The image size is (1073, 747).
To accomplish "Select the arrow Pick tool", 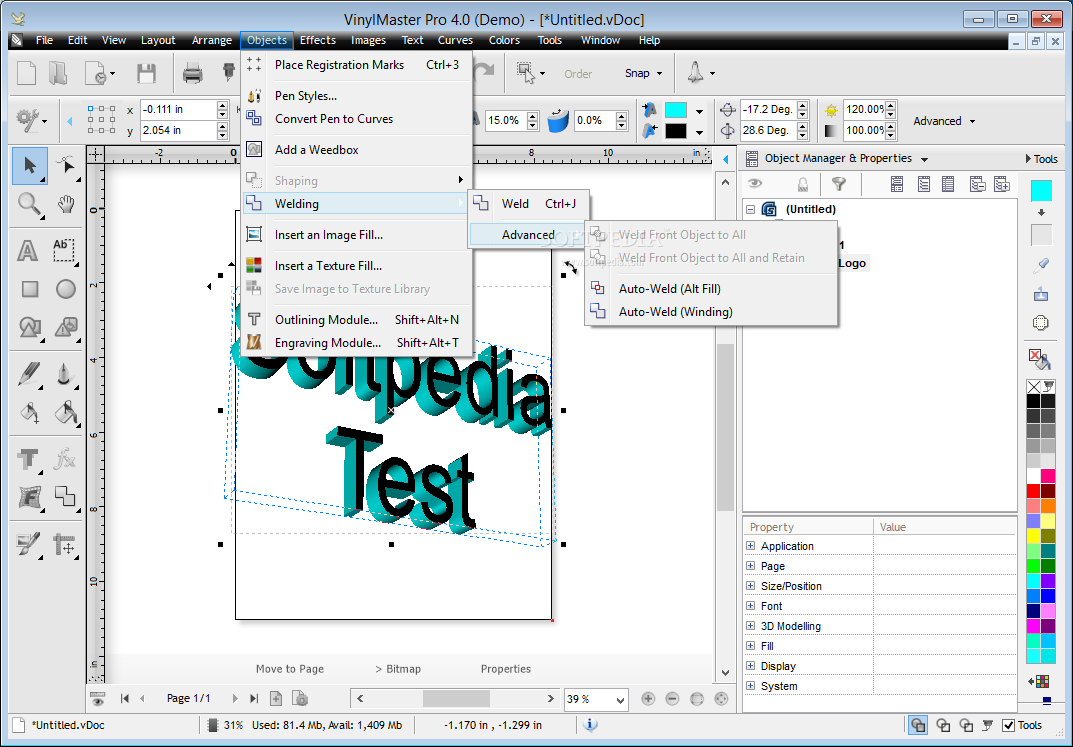I will pyautogui.click(x=29, y=166).
